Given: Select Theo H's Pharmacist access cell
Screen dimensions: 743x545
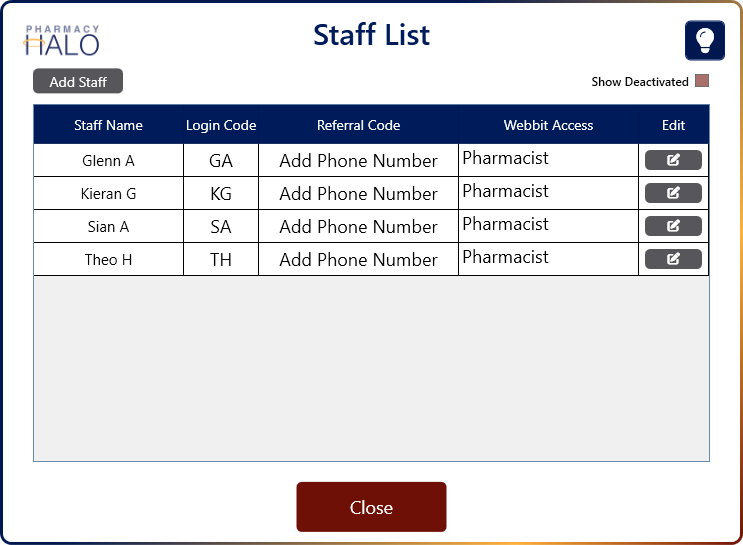Looking at the screenshot, I should (548, 259).
